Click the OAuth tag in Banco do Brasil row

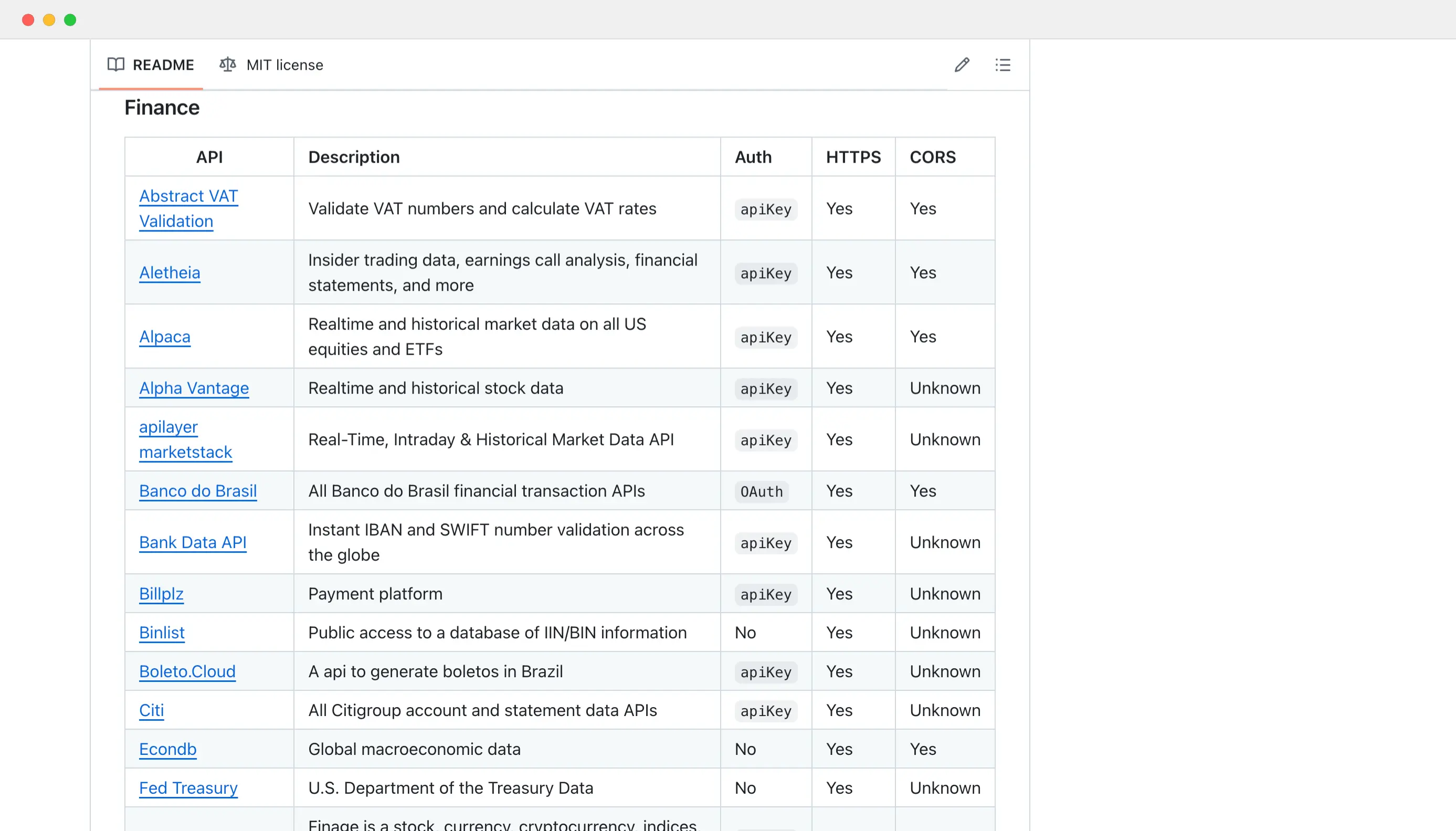tap(762, 491)
